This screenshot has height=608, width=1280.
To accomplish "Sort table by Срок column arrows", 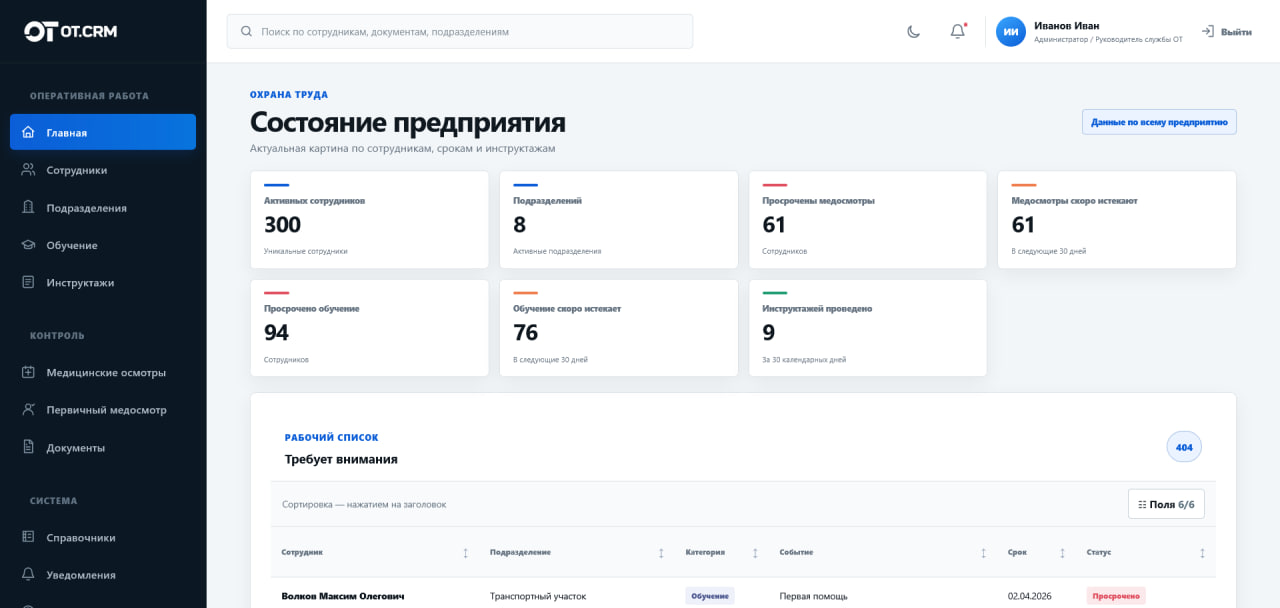I will pos(1062,553).
